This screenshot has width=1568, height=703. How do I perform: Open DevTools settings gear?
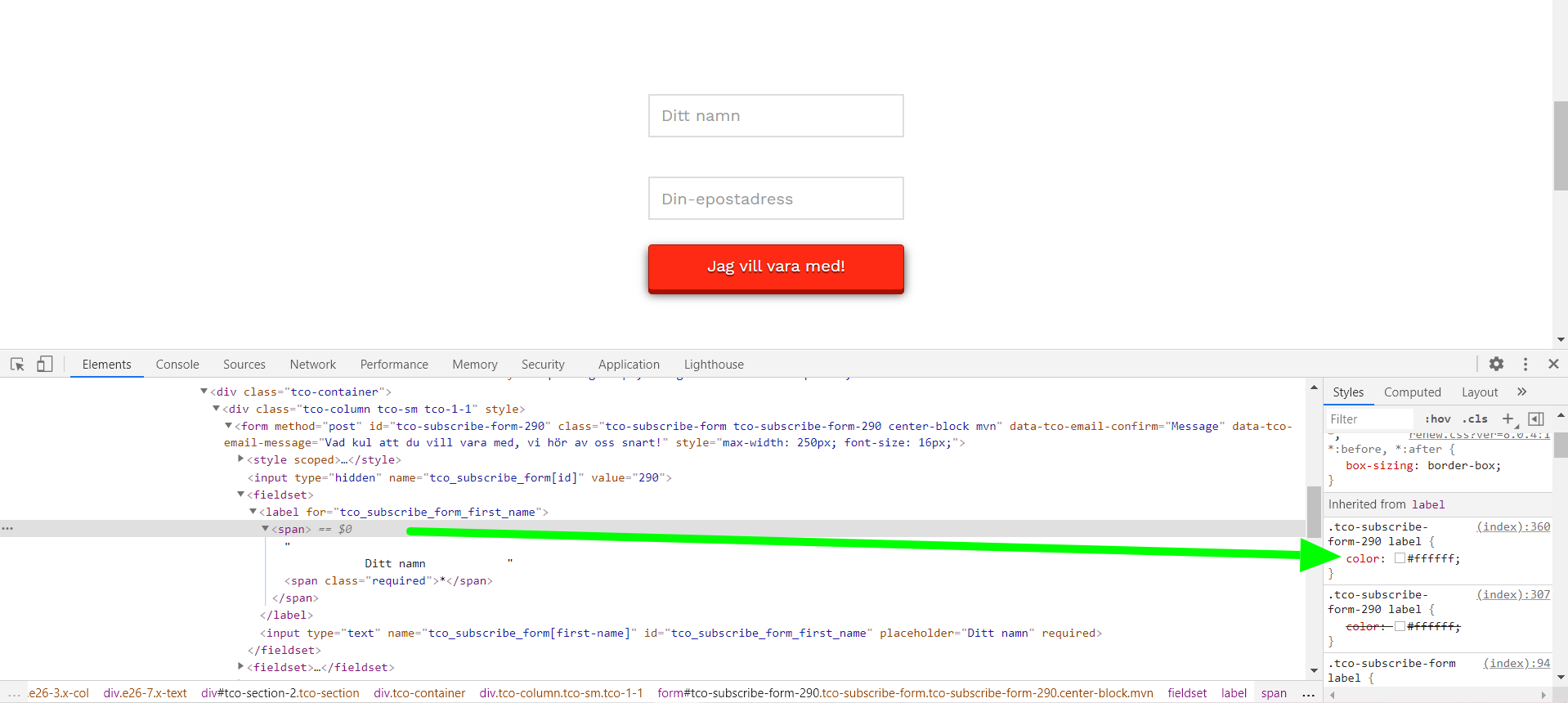tap(1496, 364)
